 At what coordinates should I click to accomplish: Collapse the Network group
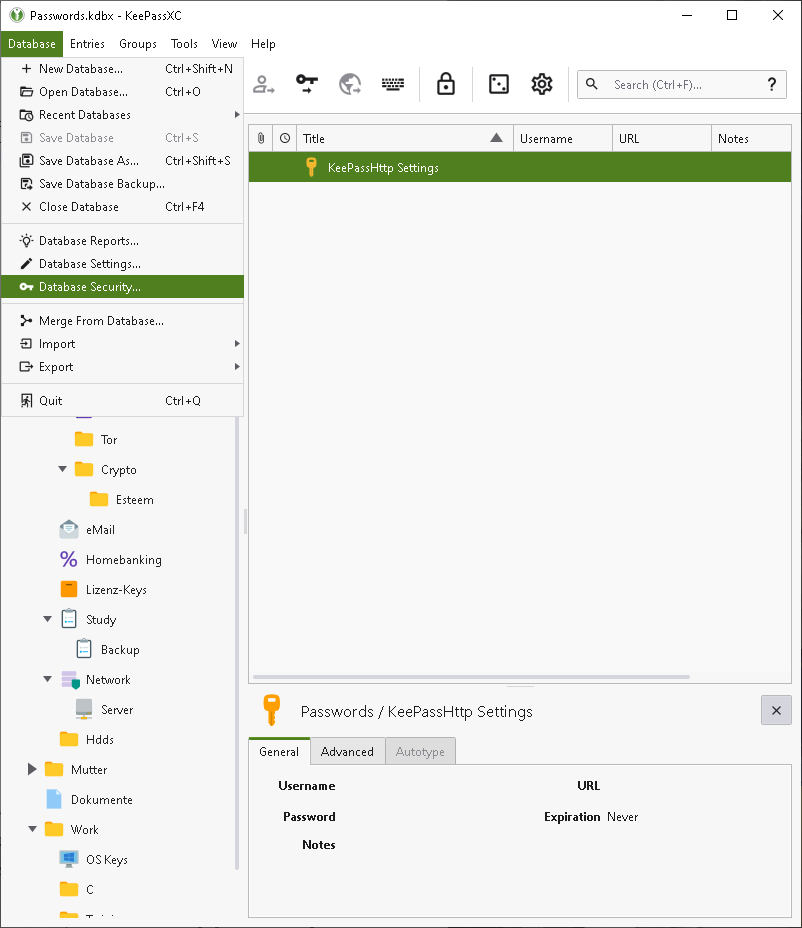click(47, 679)
